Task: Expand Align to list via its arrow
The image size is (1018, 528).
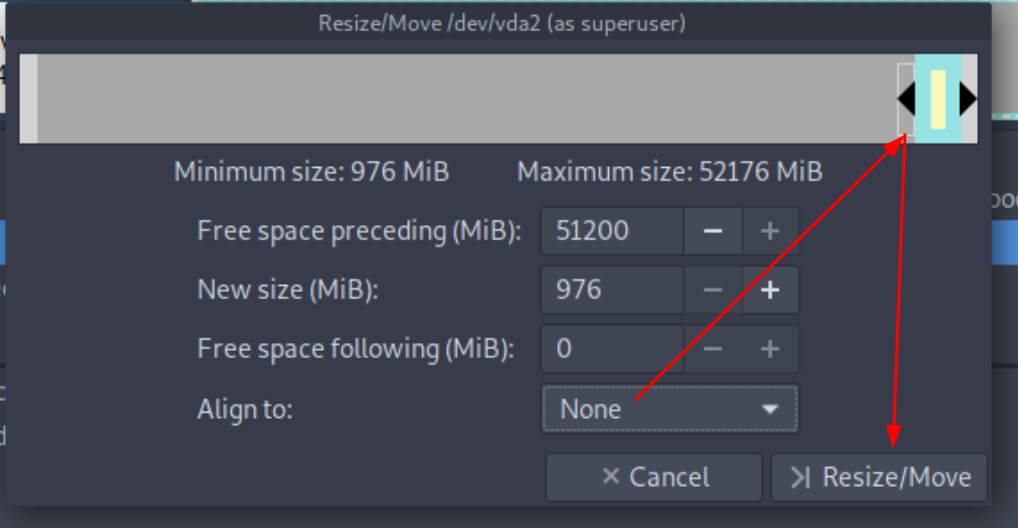Action: [x=770, y=409]
